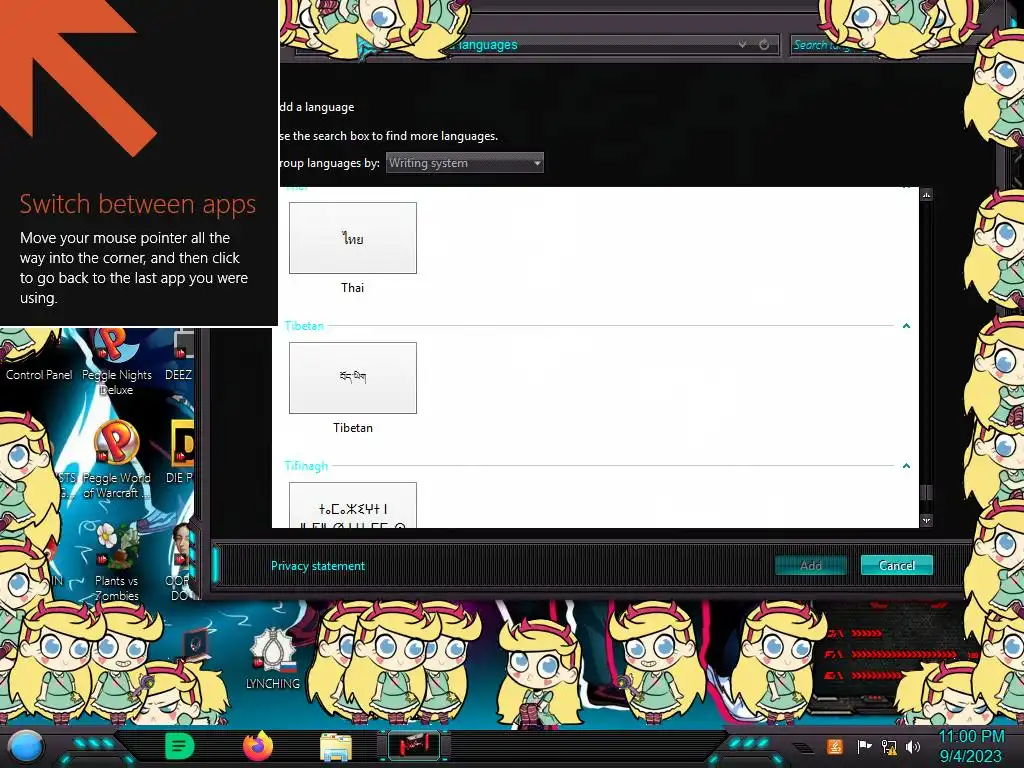Select the Plants vs Zombies desktop icon
Viewport: 1024px width, 768px height.
116,560
